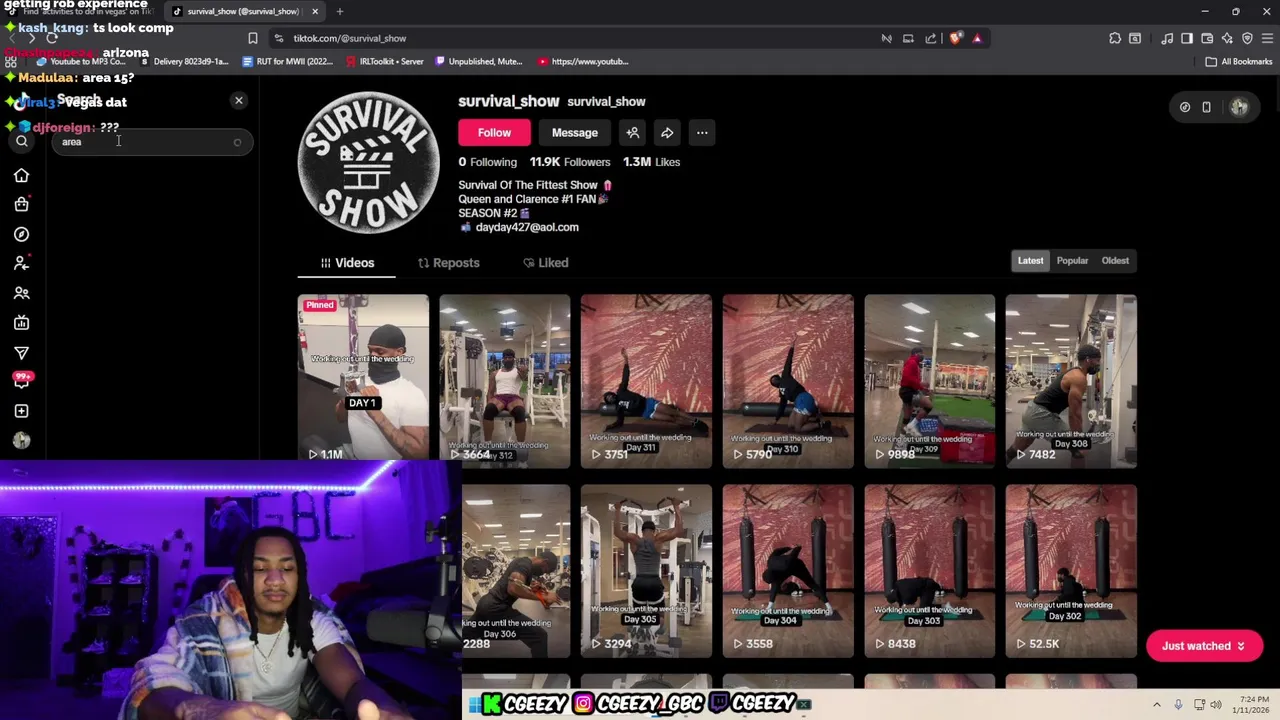The height and width of the screenshot is (720, 1280).
Task: Open the Day 305 video with 3294 views
Action: pyautogui.click(x=646, y=571)
